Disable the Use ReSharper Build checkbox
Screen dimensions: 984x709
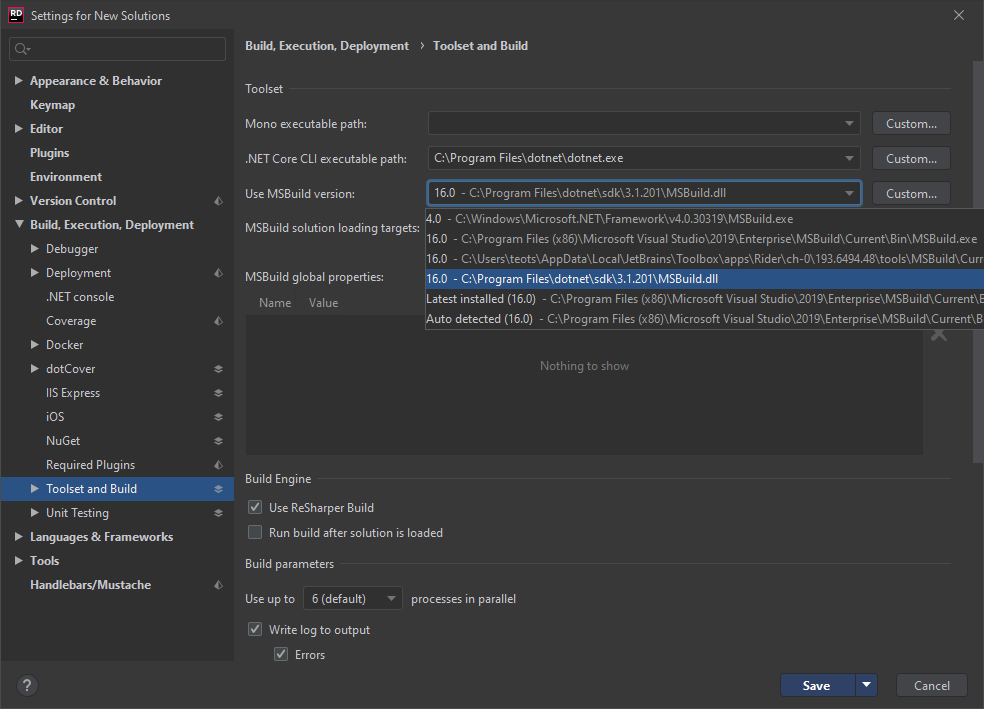255,507
